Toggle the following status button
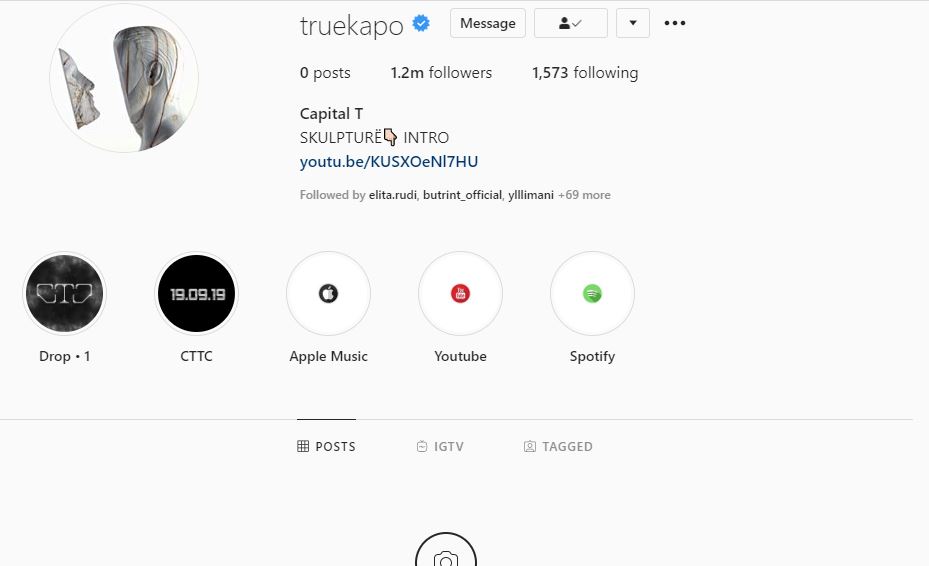The image size is (929, 566). click(571, 23)
